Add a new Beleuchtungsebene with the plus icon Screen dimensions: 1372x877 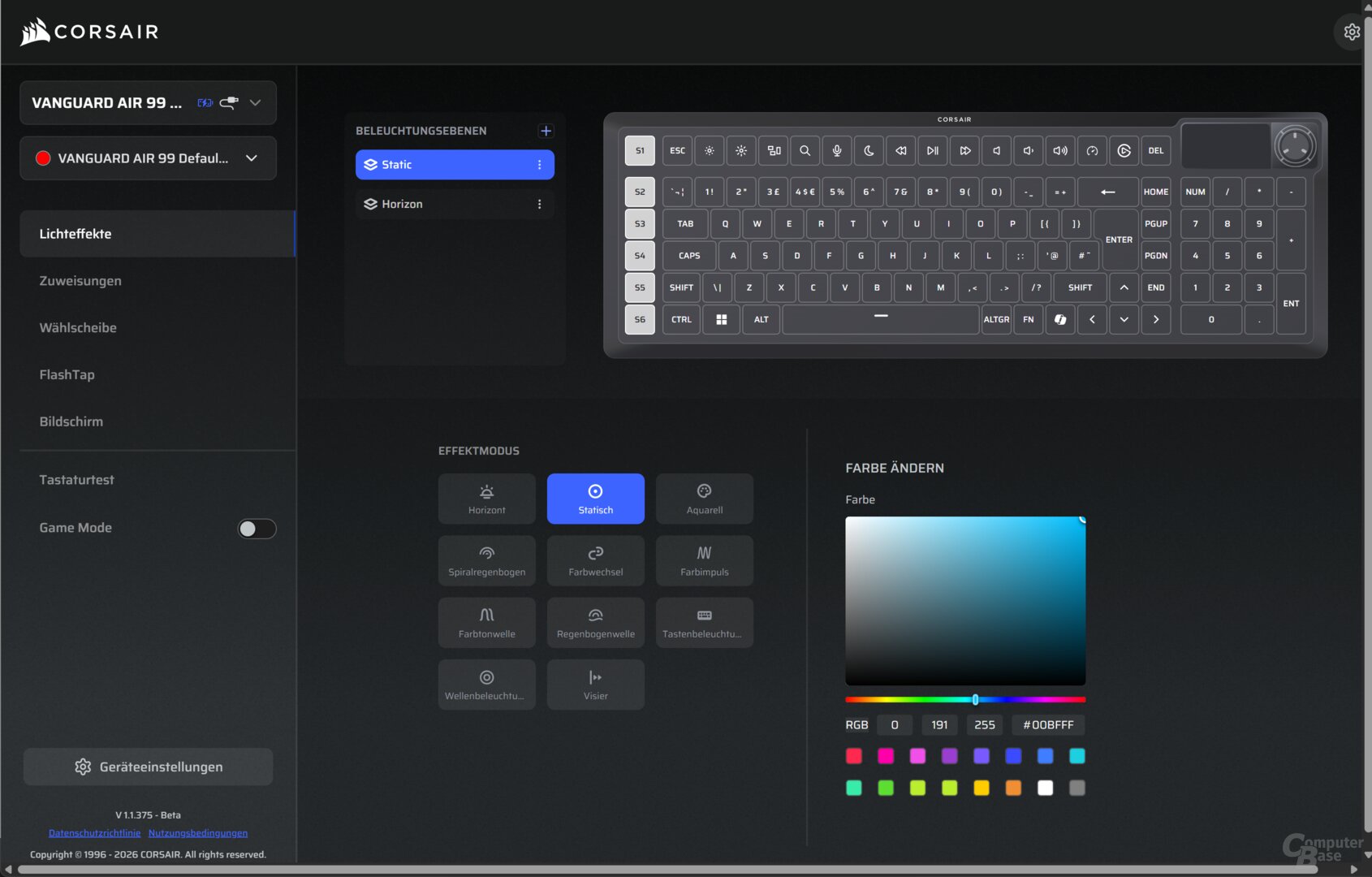(546, 131)
